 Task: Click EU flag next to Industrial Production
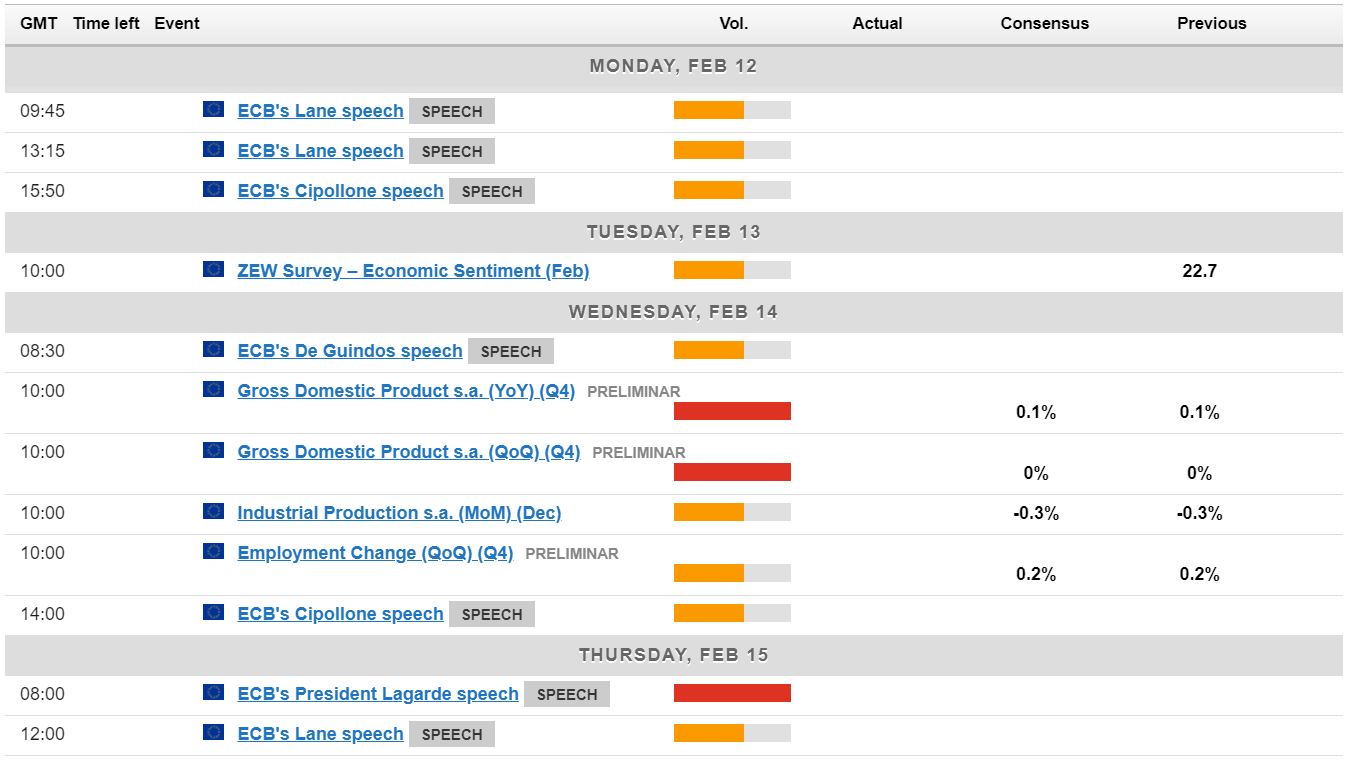click(213, 511)
